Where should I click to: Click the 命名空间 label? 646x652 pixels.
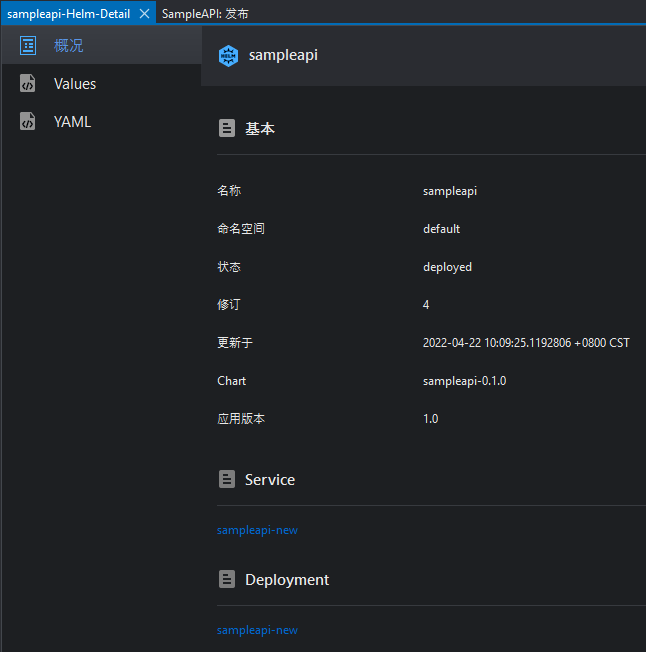pos(241,229)
